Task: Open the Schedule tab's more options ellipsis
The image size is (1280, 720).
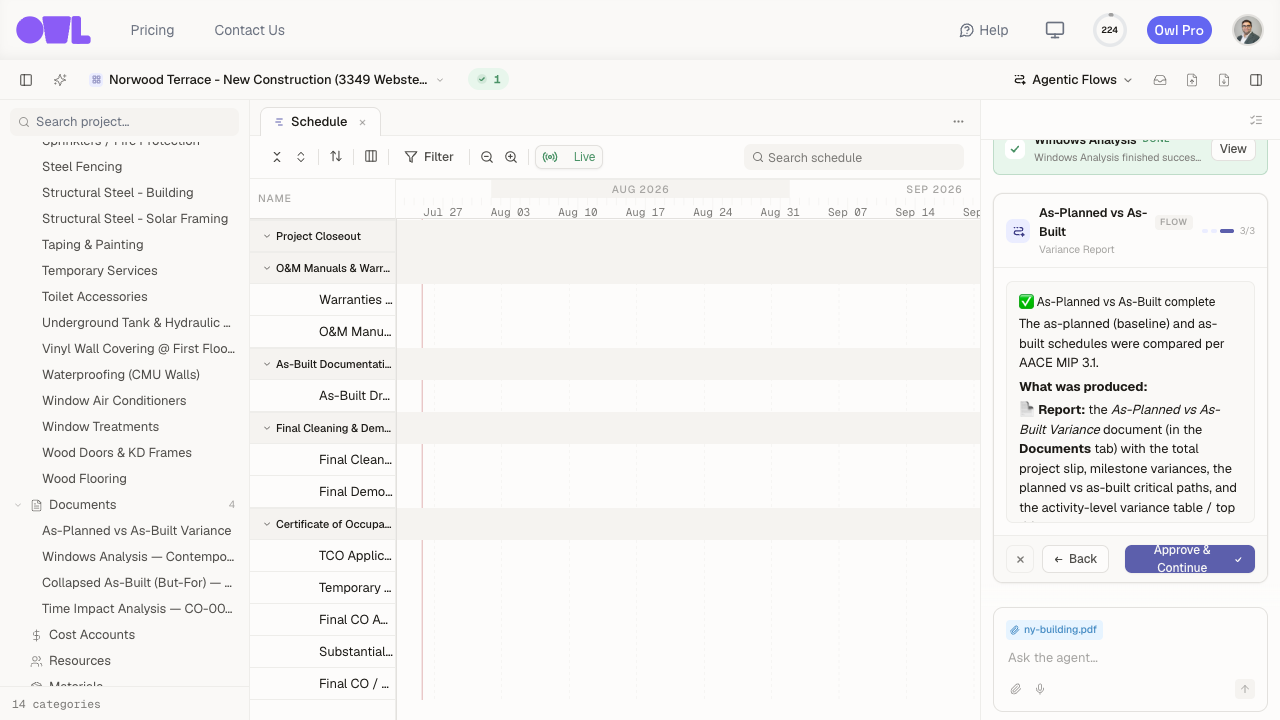Action: [x=958, y=122]
